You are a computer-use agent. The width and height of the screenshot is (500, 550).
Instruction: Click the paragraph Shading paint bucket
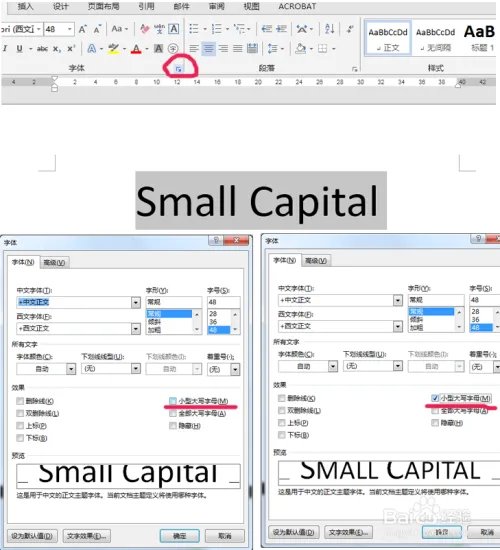[x=300, y=48]
